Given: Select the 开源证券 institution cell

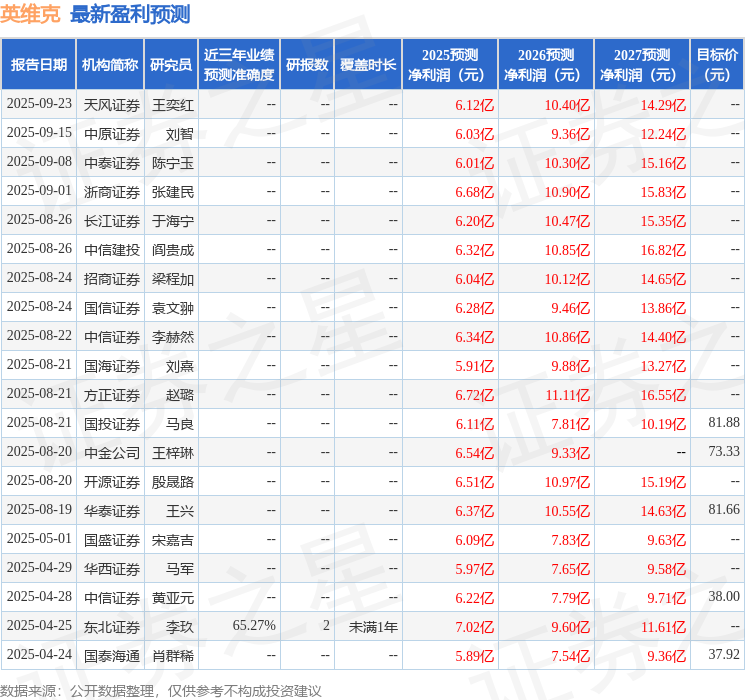Looking at the screenshot, I should point(112,482).
